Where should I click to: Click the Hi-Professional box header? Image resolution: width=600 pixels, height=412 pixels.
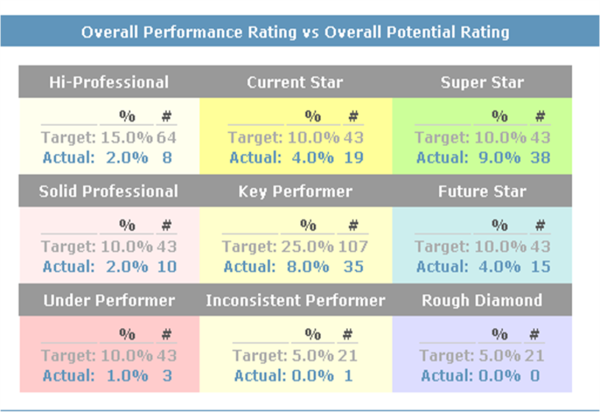coord(109,82)
